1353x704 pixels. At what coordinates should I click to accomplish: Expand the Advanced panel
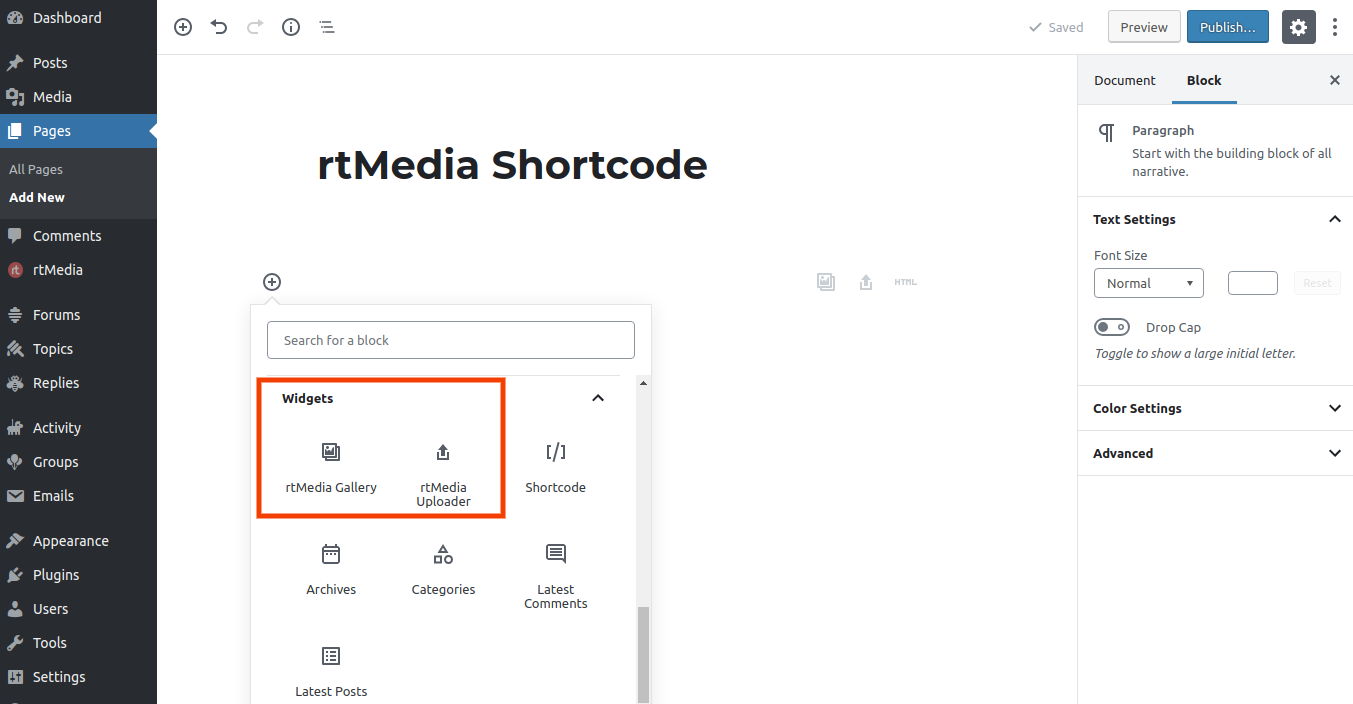coord(1217,453)
